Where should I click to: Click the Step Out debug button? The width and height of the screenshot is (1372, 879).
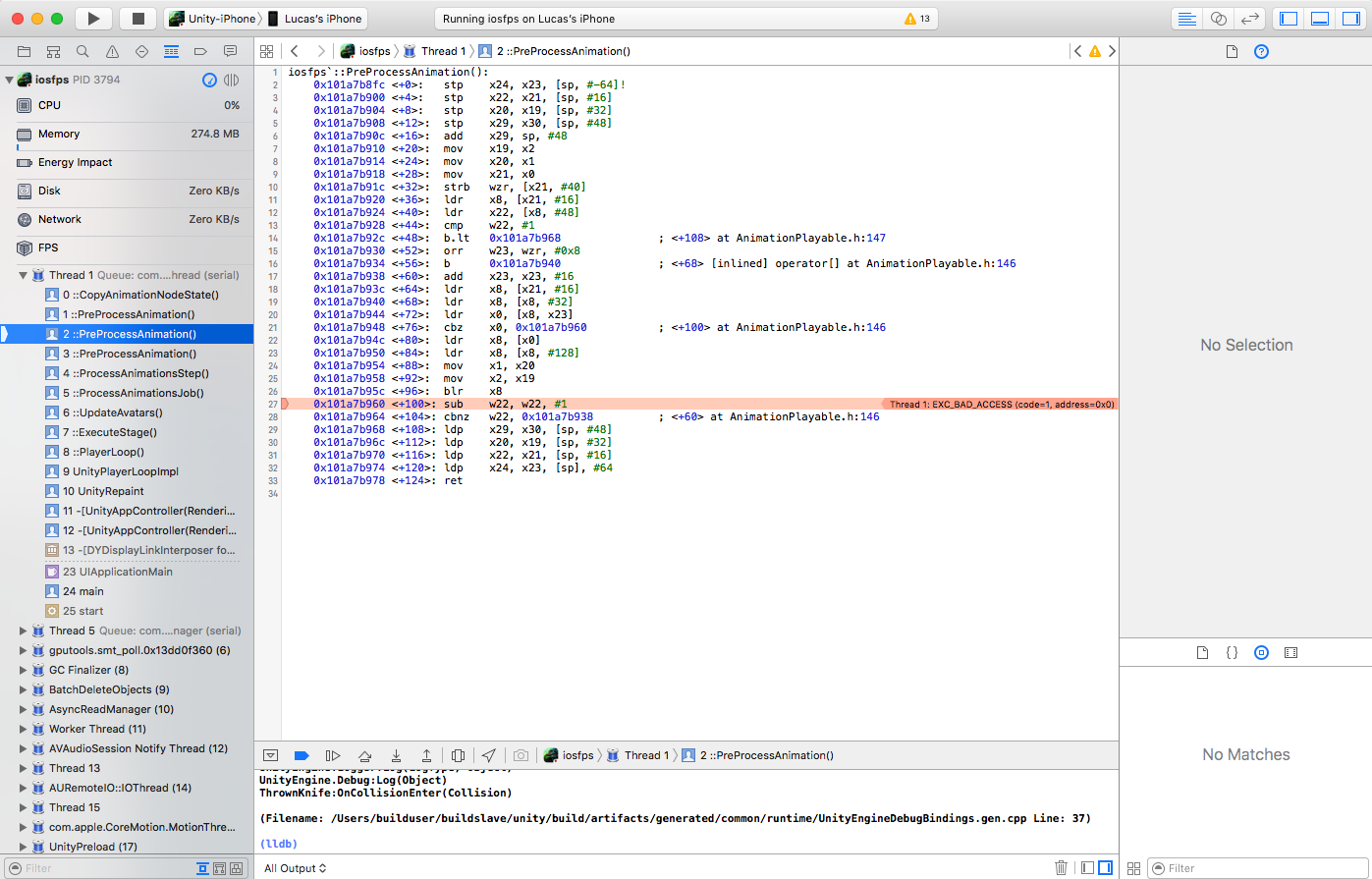(x=427, y=755)
